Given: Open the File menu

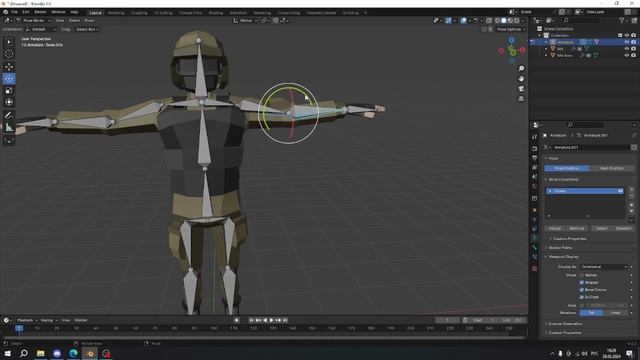Looking at the screenshot, I should point(14,12).
